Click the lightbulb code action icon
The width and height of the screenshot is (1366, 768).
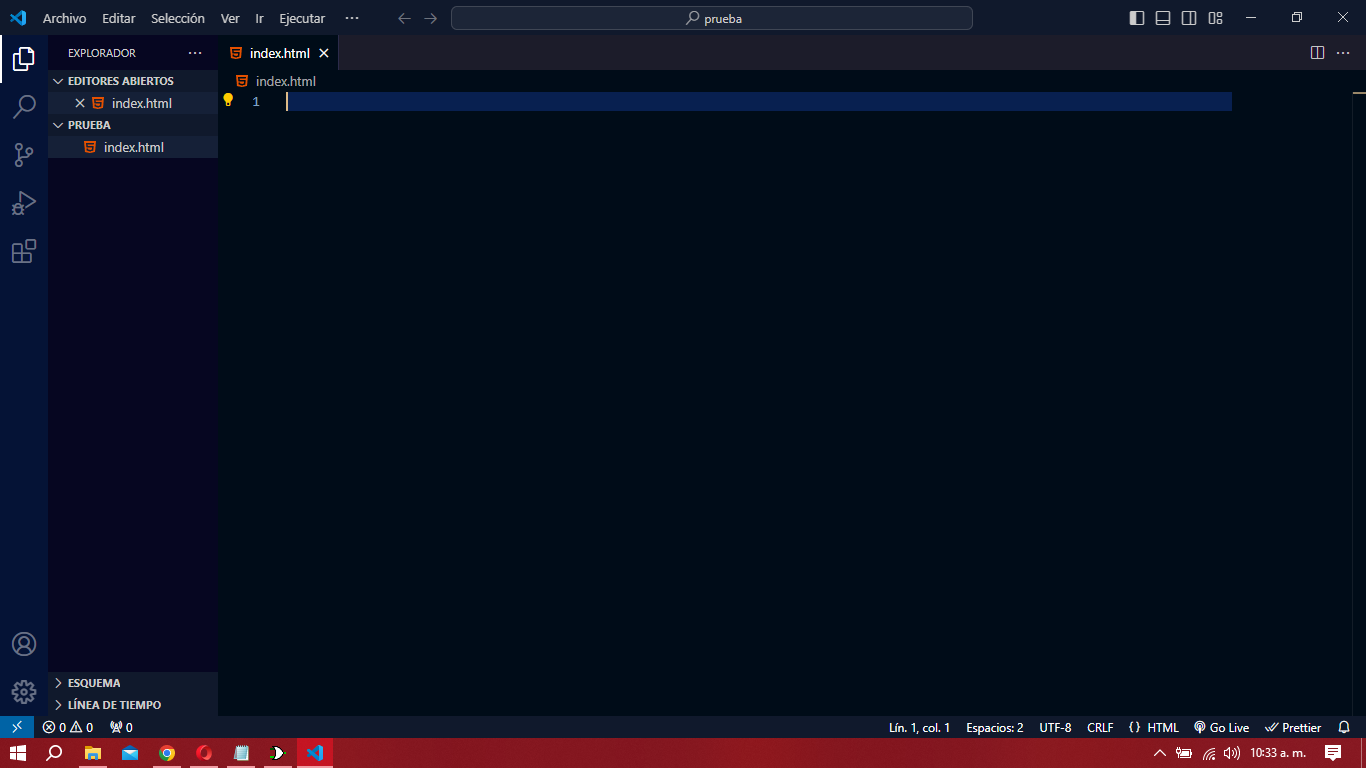tap(228, 100)
